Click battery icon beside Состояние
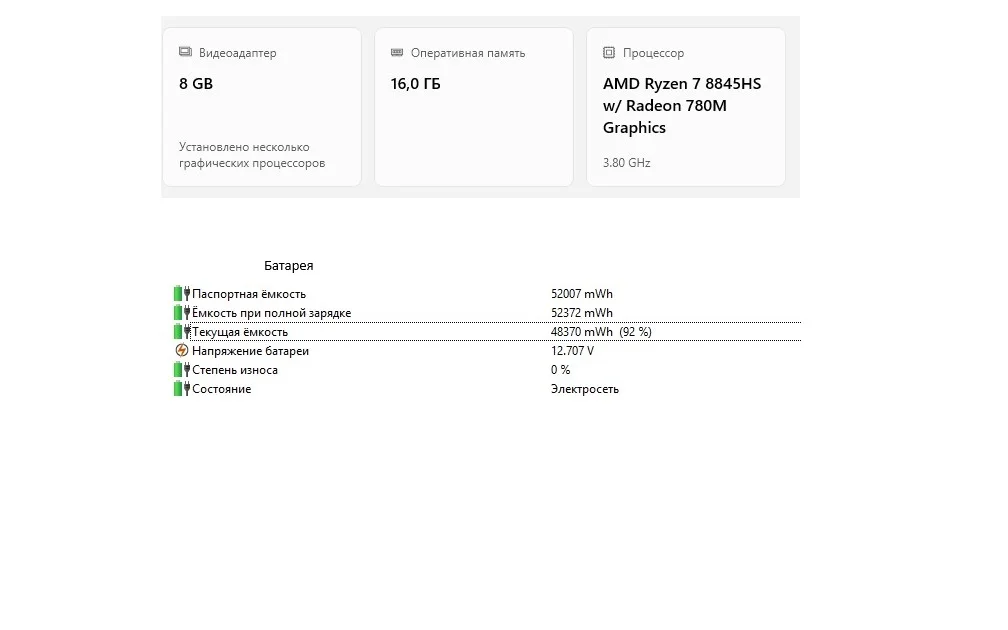This screenshot has height=630, width=1008. point(182,388)
